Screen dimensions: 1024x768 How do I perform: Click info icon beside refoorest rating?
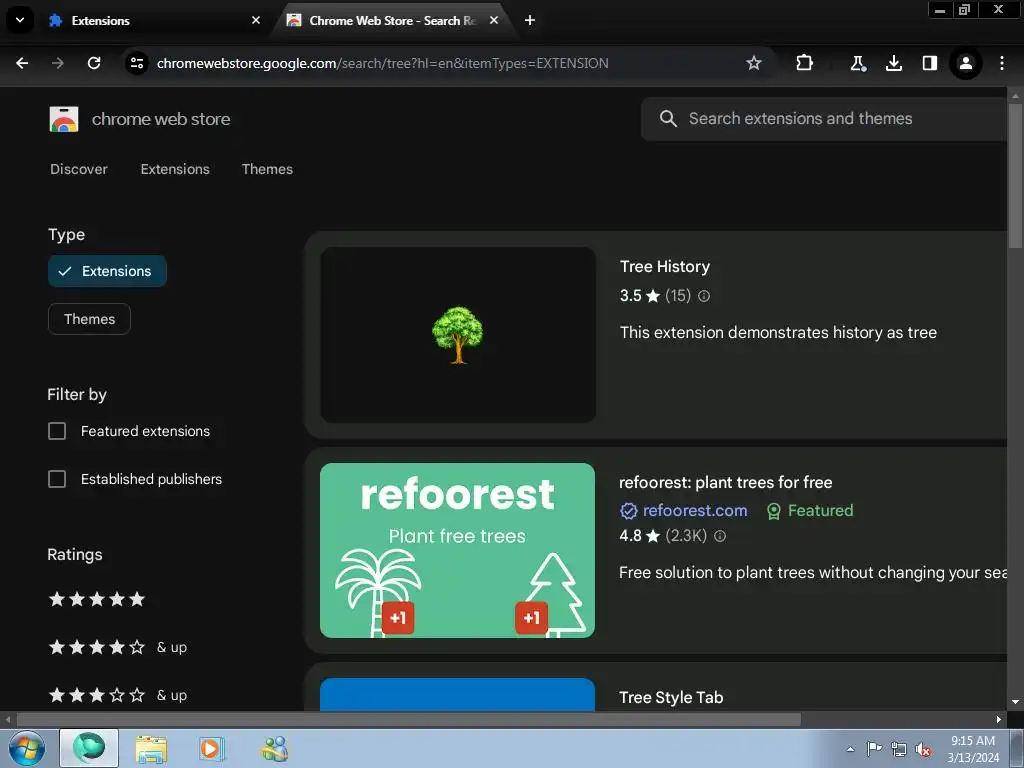tap(720, 536)
